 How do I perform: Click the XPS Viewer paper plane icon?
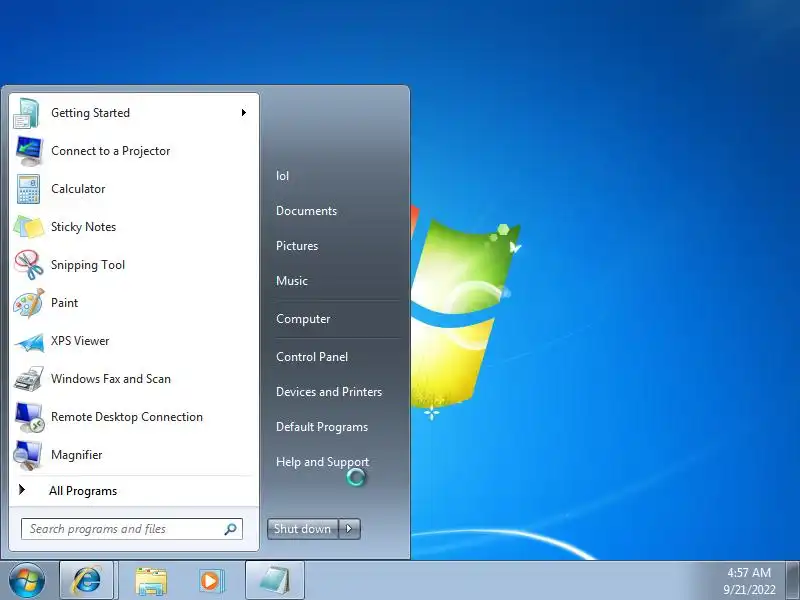click(x=29, y=342)
